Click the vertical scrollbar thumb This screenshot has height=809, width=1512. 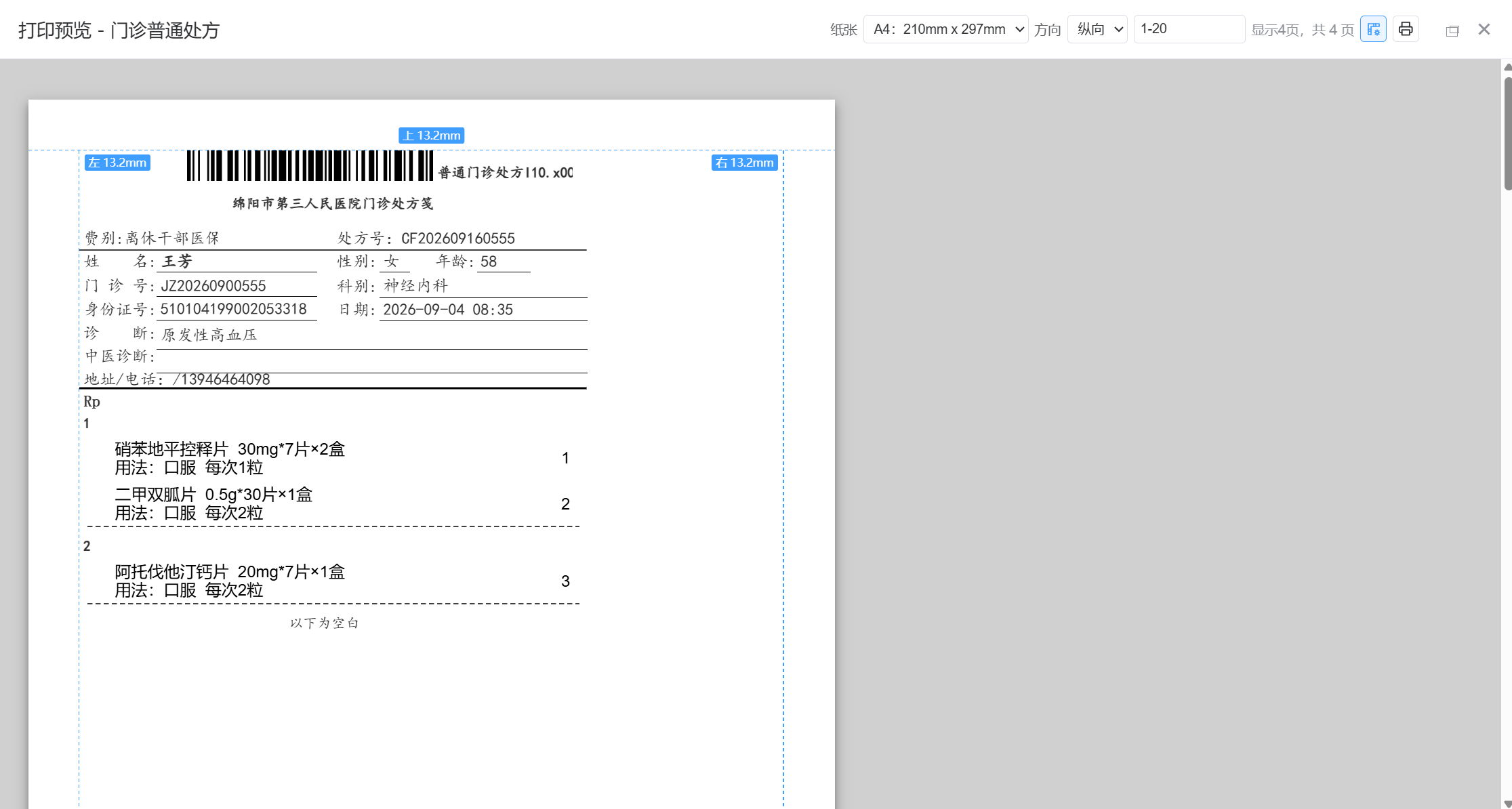pyautogui.click(x=1507, y=133)
